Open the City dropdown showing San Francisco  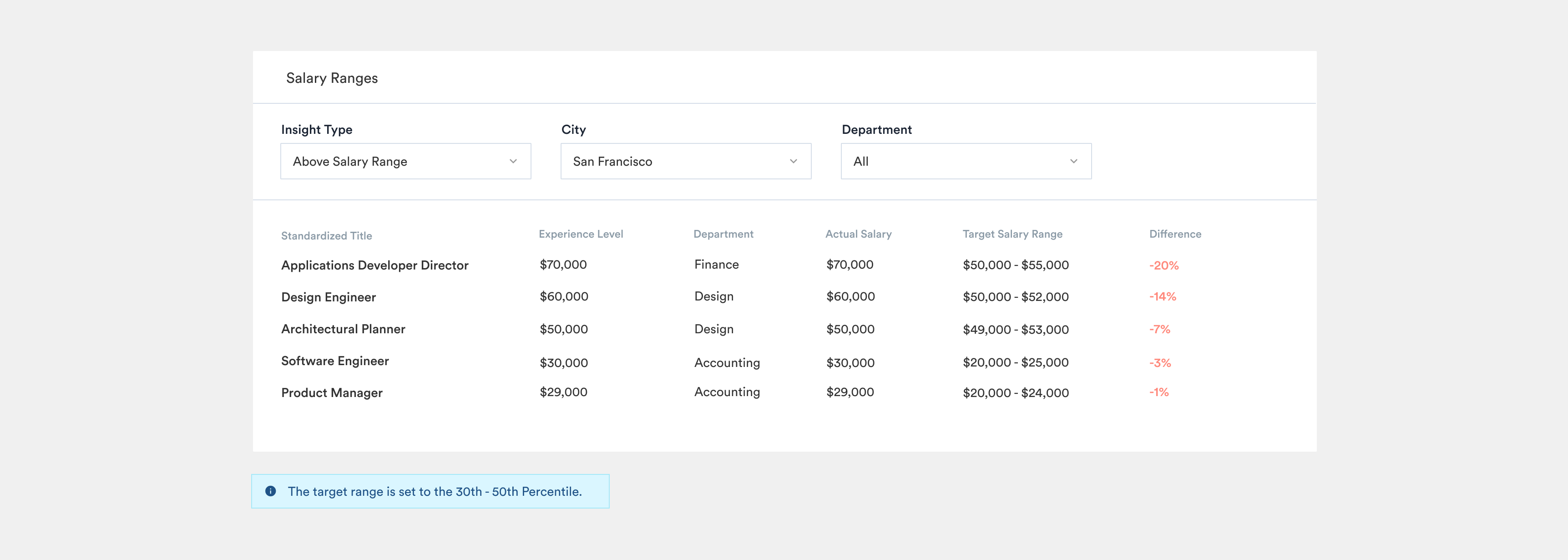pyautogui.click(x=685, y=162)
